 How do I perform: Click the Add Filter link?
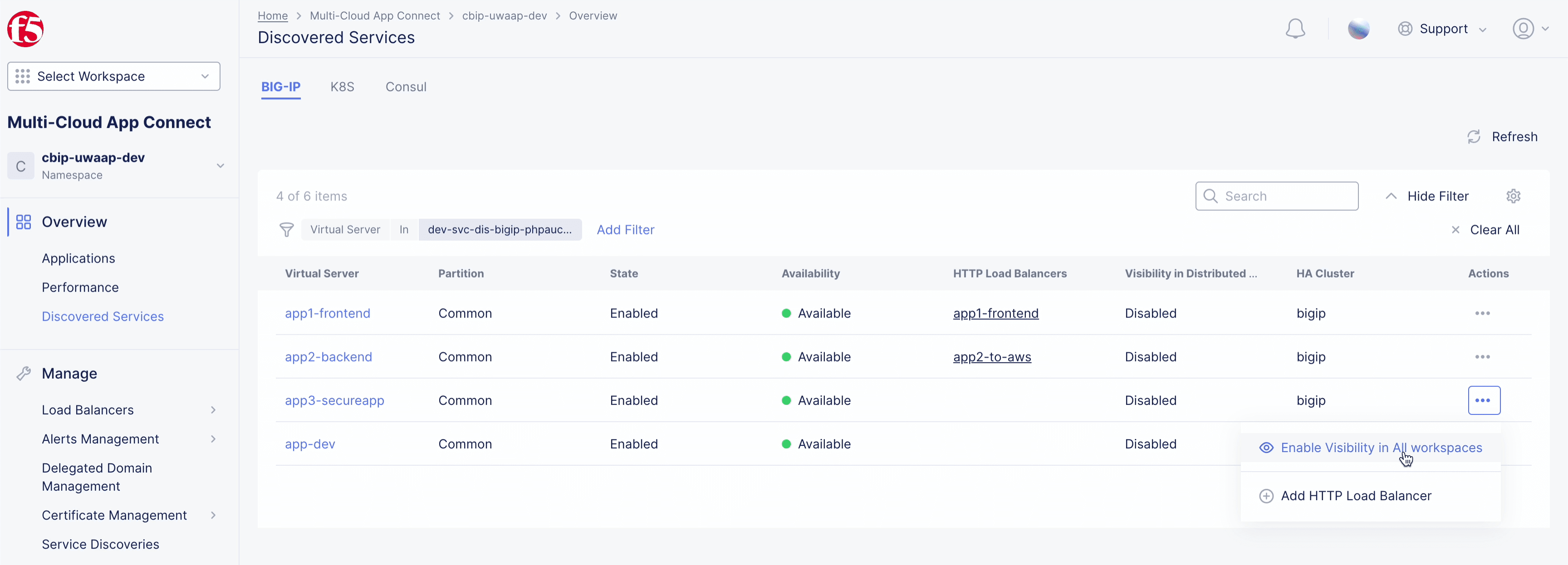[625, 230]
